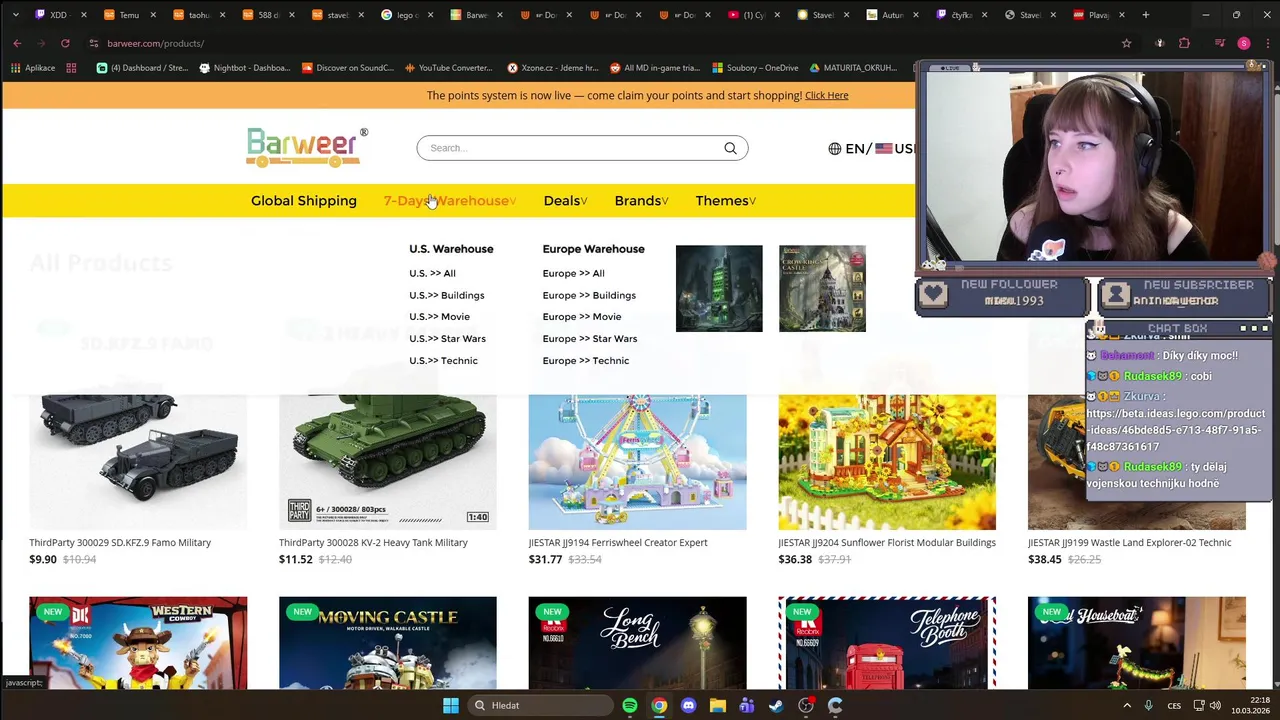Select 'Europe >> Buildings' submenu entry
The width and height of the screenshot is (1280, 720).
coord(589,295)
